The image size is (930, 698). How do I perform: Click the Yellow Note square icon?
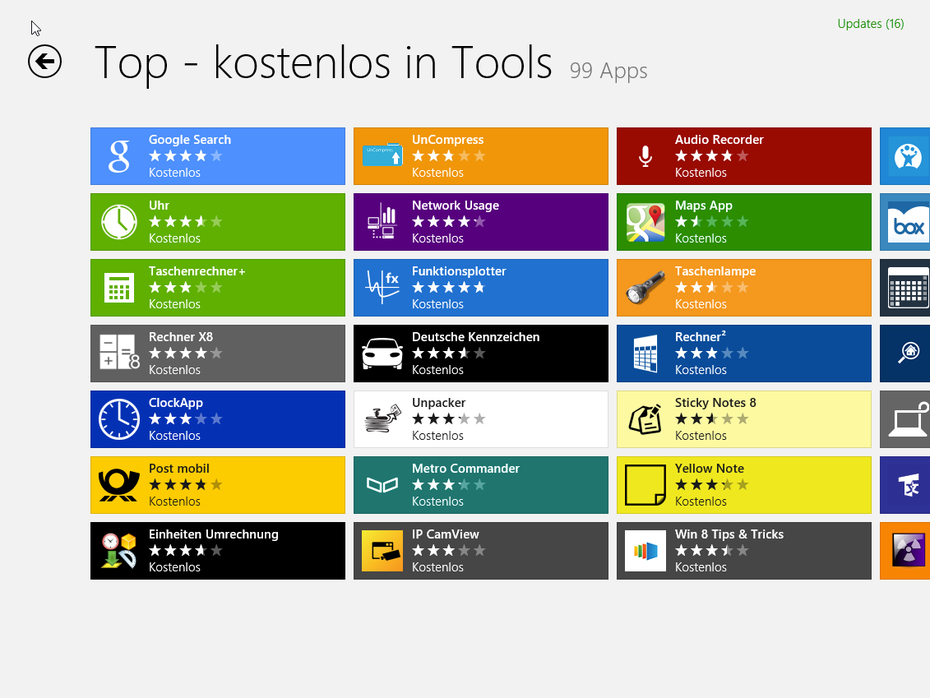pos(645,485)
